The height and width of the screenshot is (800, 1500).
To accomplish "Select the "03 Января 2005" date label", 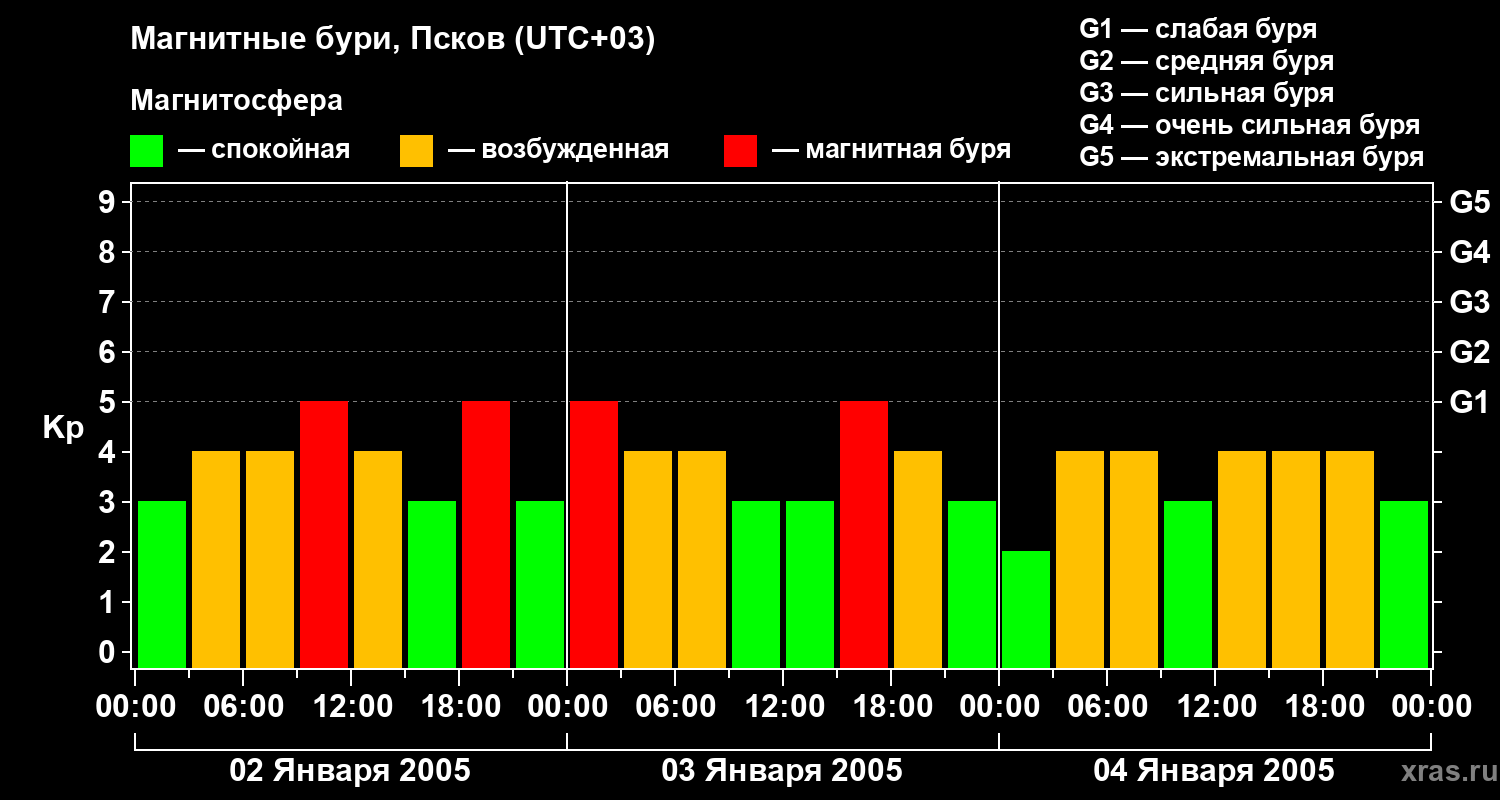I will tap(782, 771).
